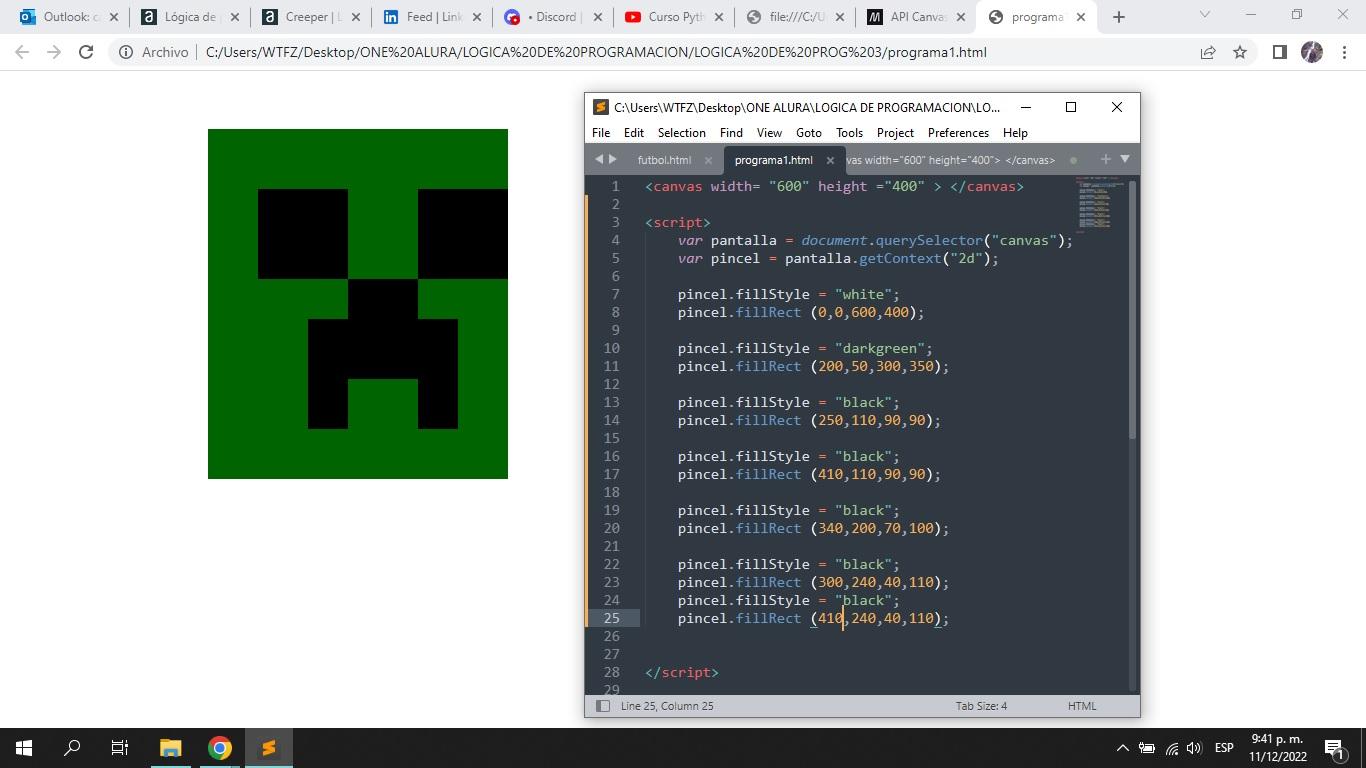Open Sublime Help menu
This screenshot has height=768, width=1366.
click(1015, 132)
